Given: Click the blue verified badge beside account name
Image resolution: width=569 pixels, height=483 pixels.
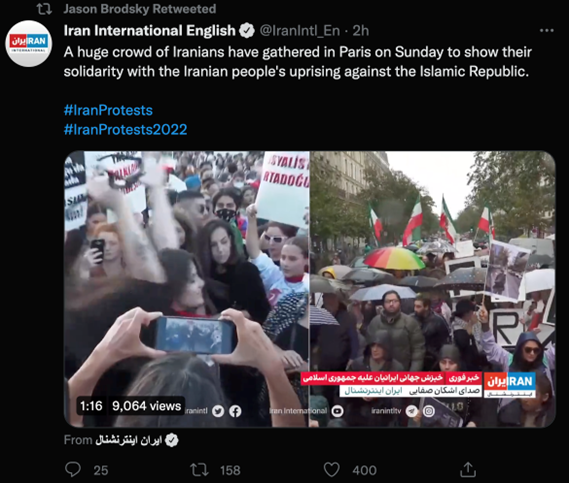Looking at the screenshot, I should coord(247,31).
